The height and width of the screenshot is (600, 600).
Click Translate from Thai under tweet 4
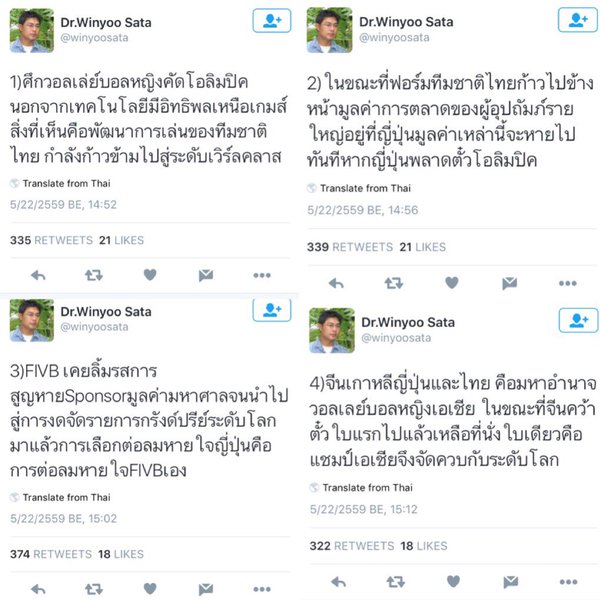(x=367, y=488)
